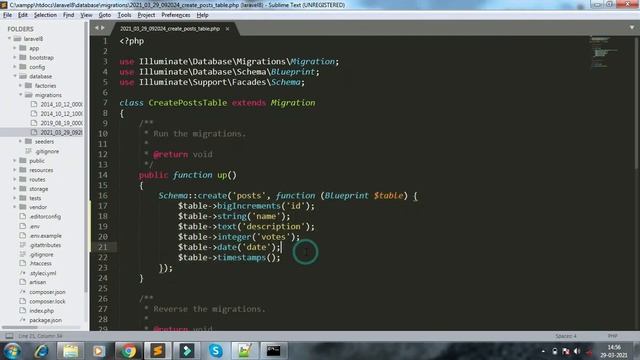Select the create_posts_table.php tab
This screenshot has width=640, height=360.
[x=170, y=29]
